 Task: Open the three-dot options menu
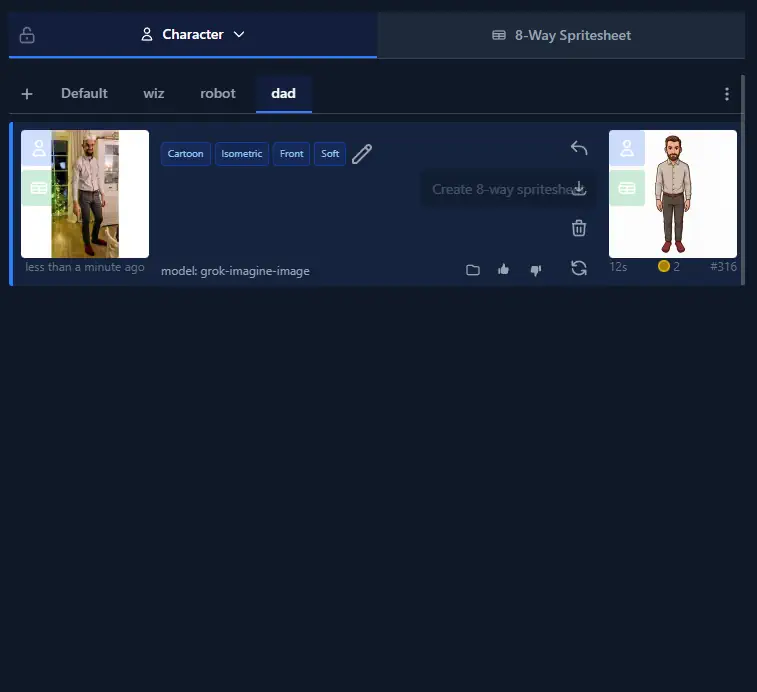(727, 94)
